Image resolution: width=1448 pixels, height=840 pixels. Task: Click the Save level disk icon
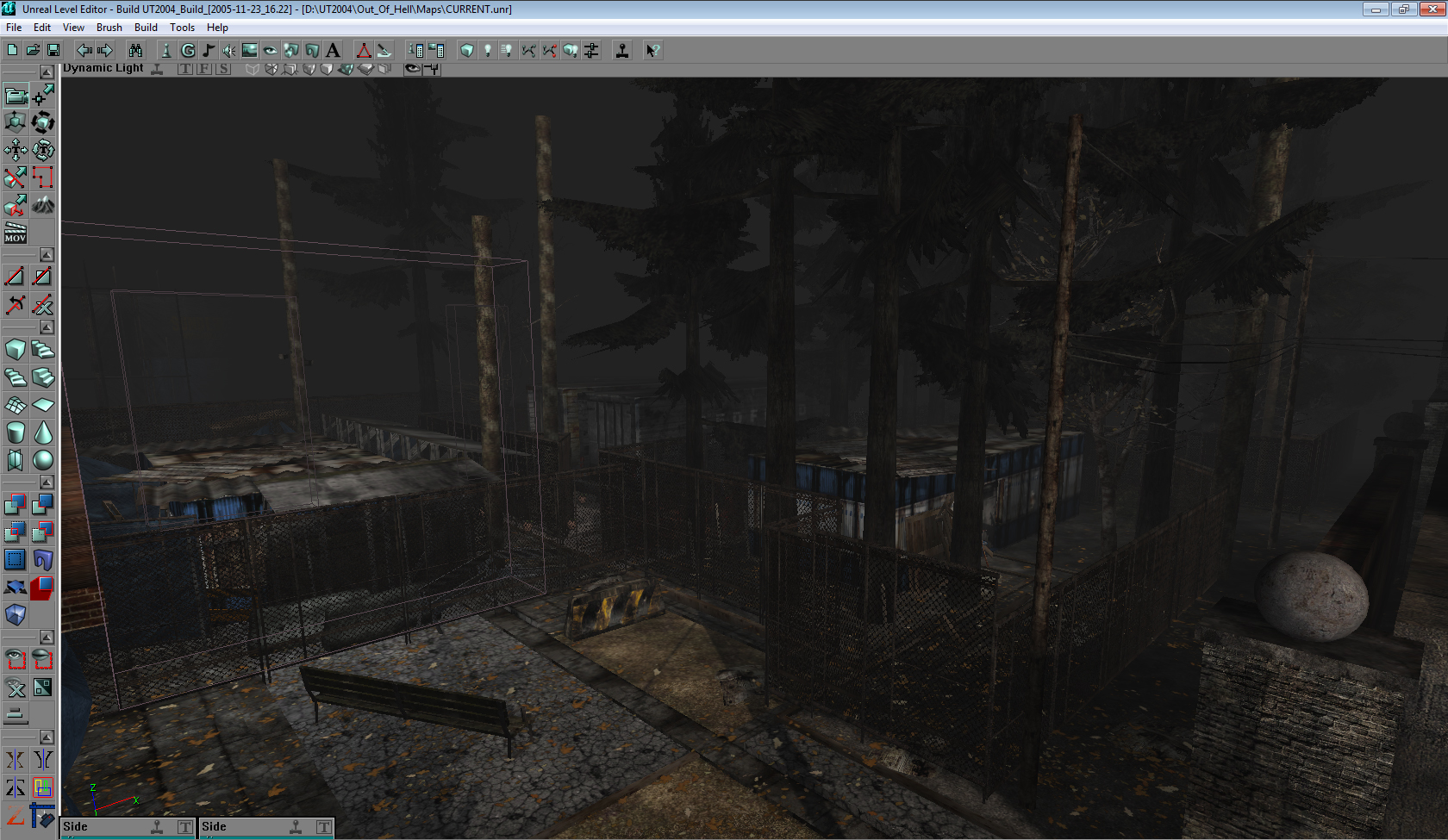[53, 51]
